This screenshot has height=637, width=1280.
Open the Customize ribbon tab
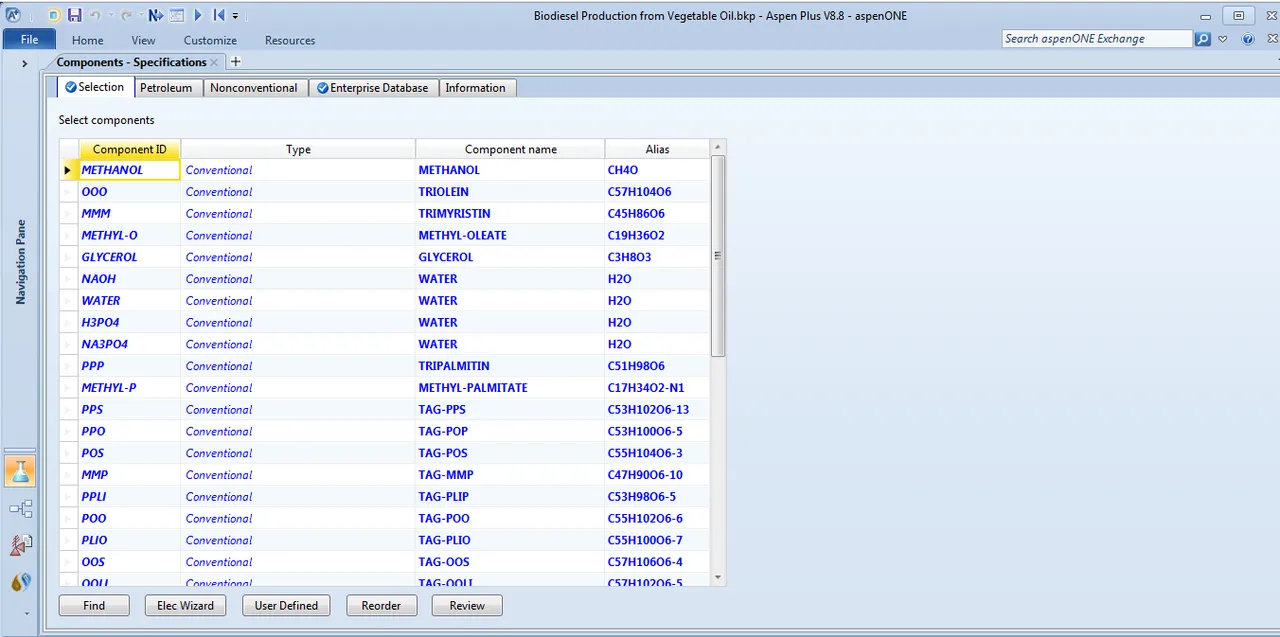point(210,40)
